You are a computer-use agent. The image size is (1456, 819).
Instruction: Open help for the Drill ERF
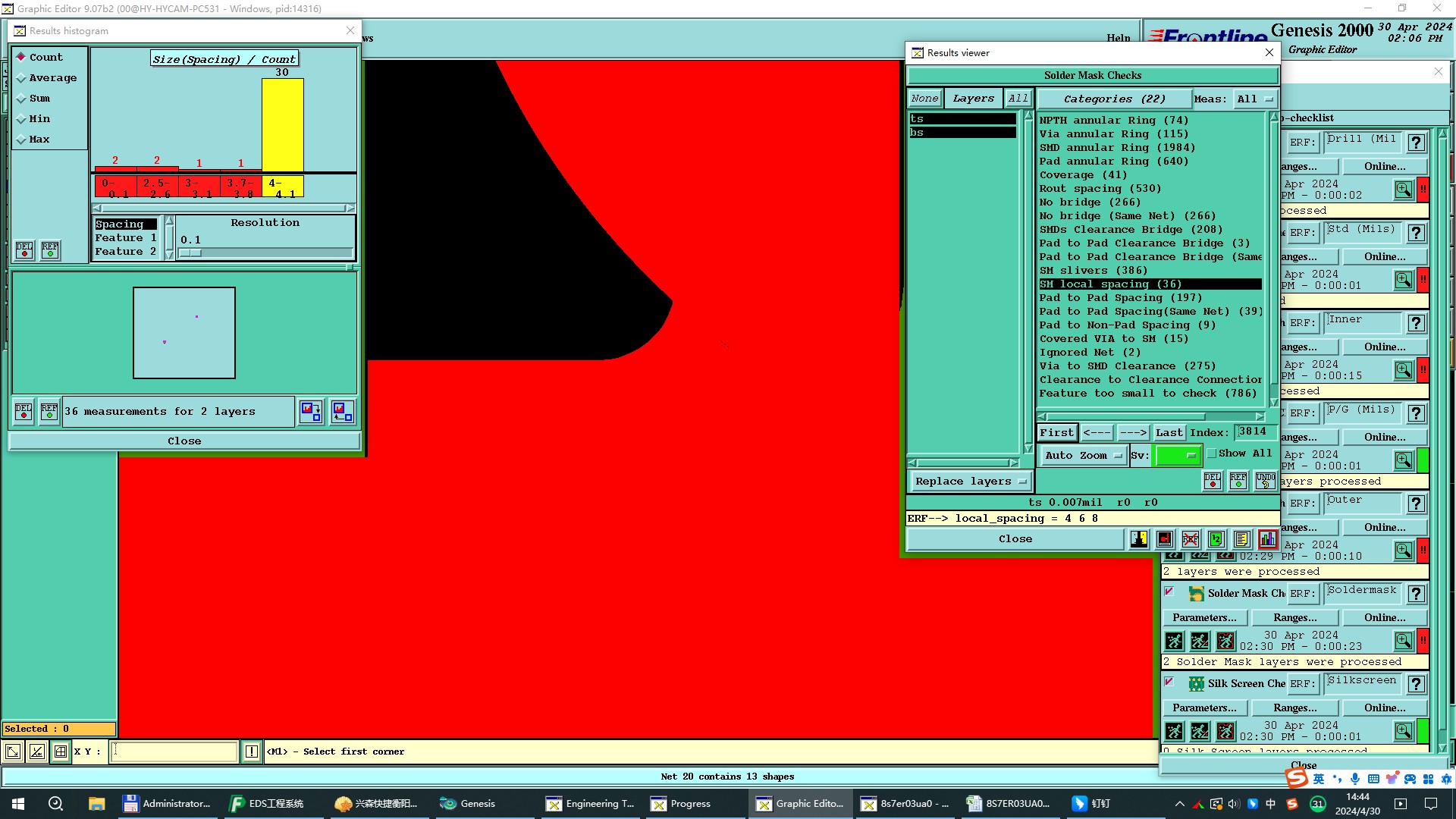1415,143
